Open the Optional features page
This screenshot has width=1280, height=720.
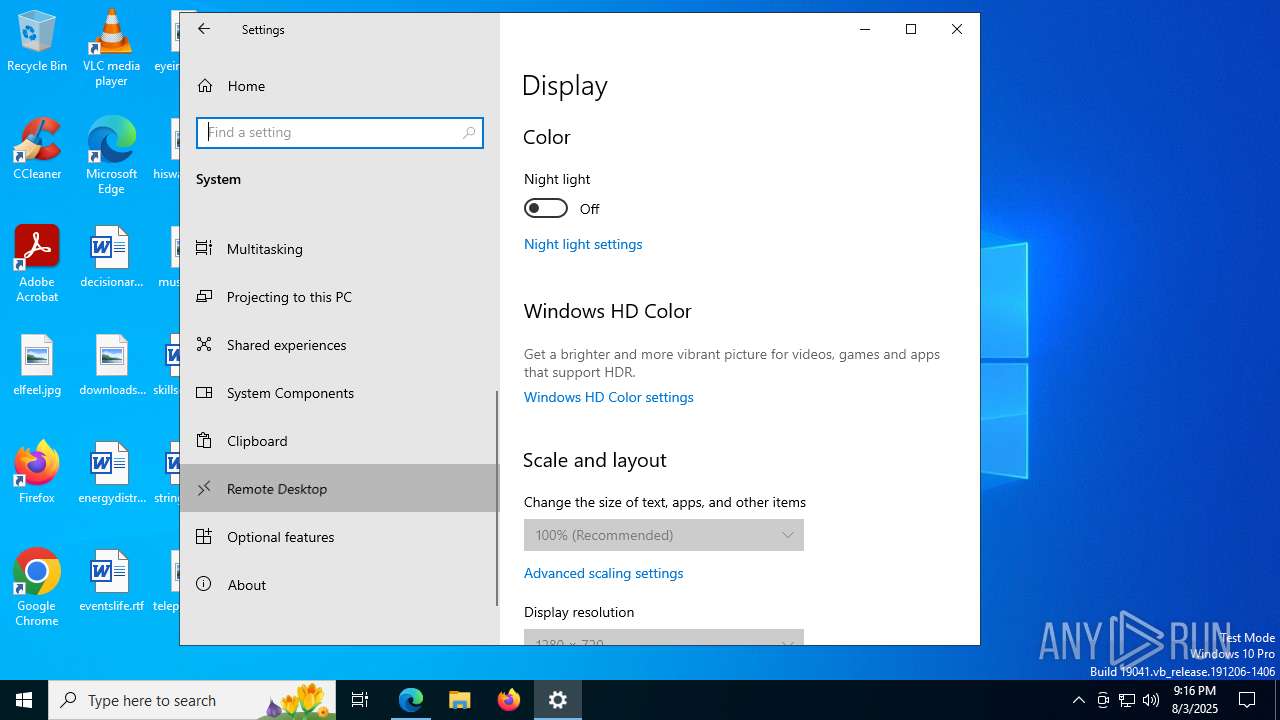pos(339,536)
